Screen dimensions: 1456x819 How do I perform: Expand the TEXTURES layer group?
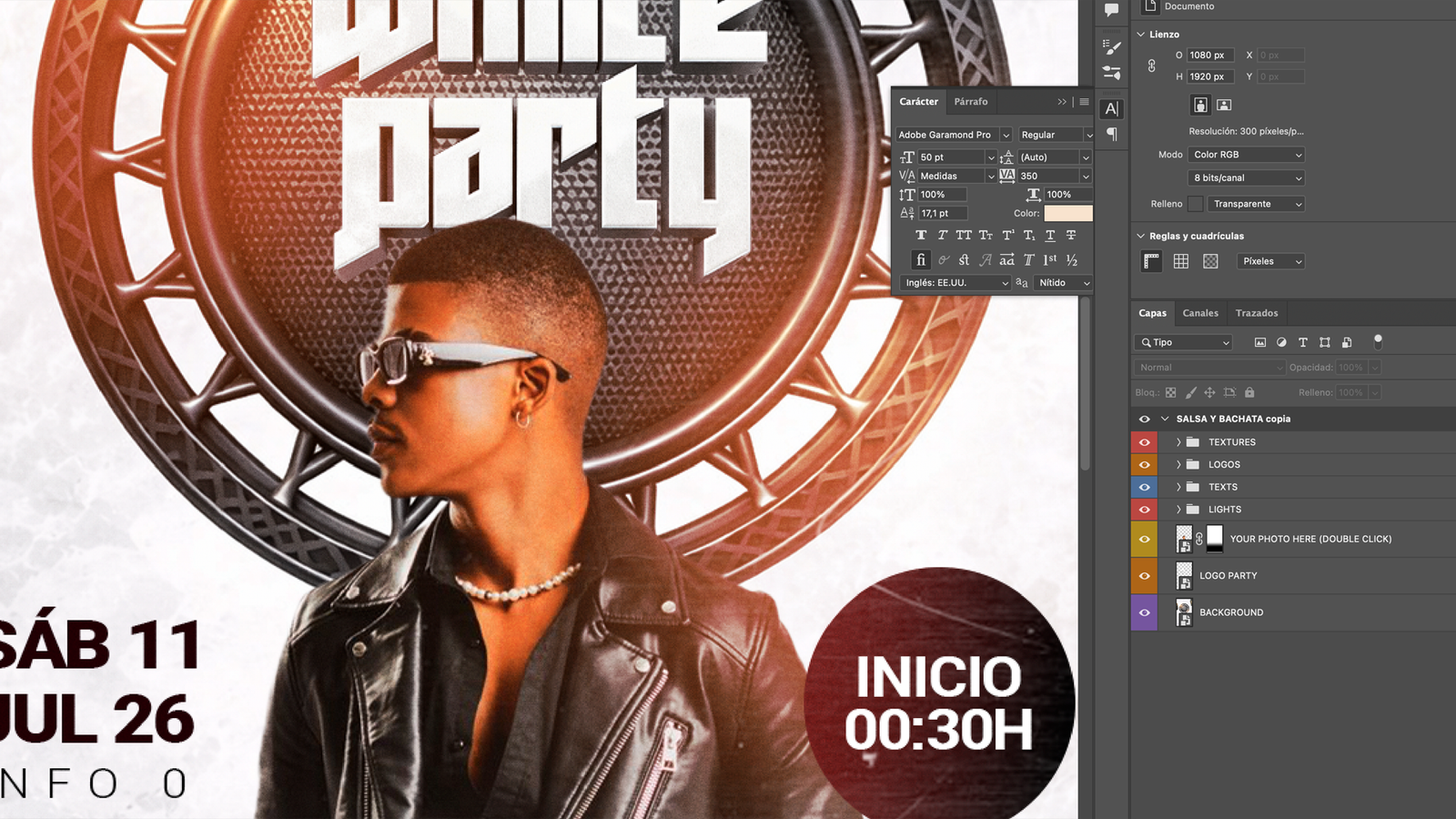point(1178,442)
